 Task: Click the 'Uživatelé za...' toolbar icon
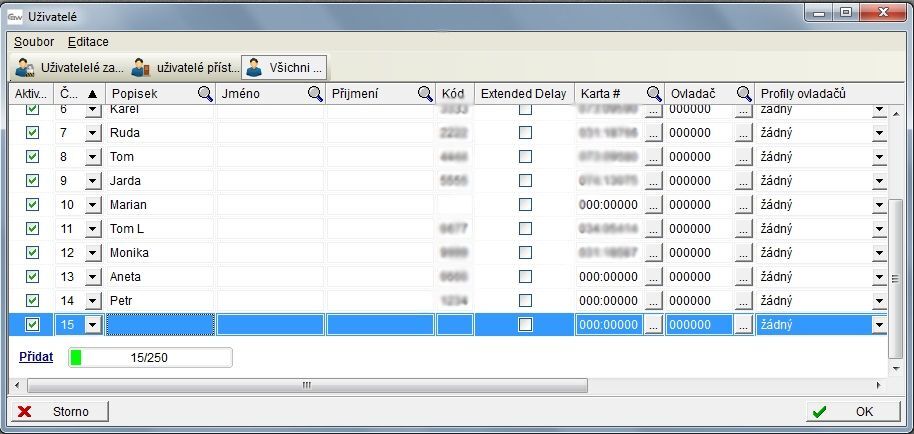click(x=68, y=68)
